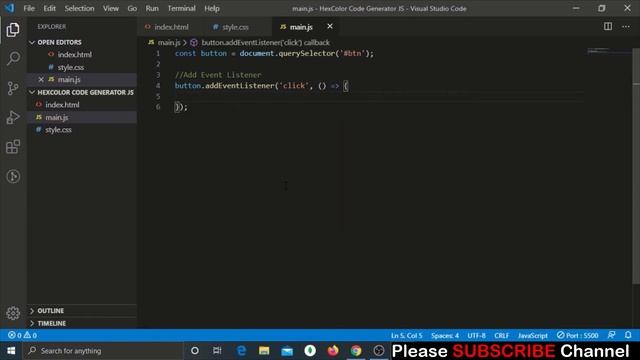Change encoding via UTF-8 status
The height and width of the screenshot is (360, 640).
pos(476,336)
